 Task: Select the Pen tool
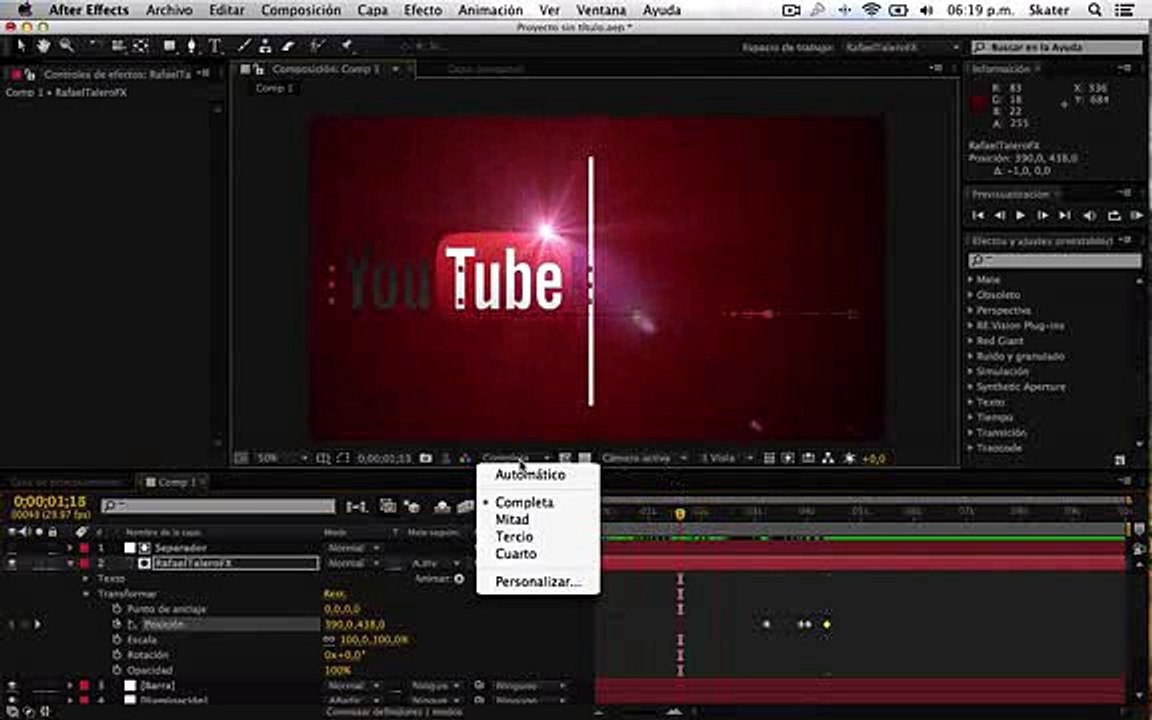click(x=192, y=46)
